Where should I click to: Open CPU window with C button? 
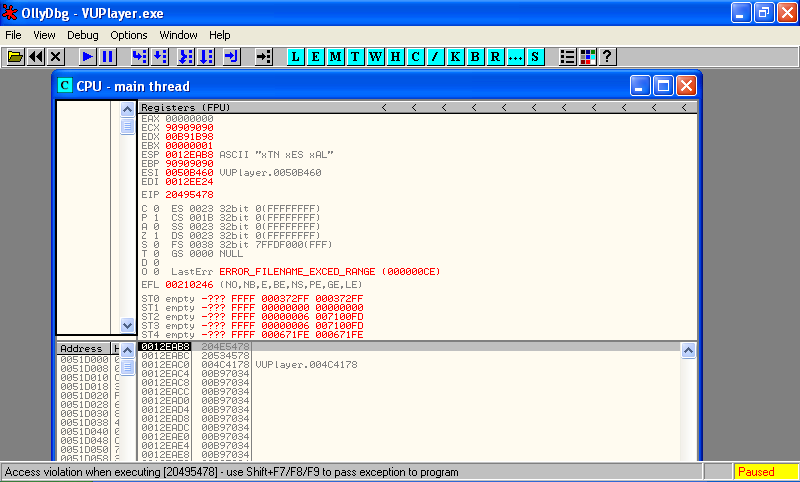click(415, 57)
